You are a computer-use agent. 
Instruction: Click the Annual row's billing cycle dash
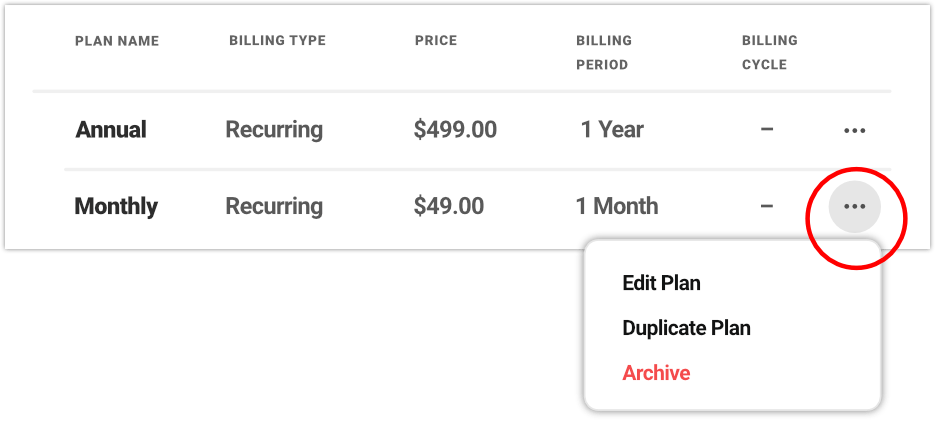coord(767,130)
